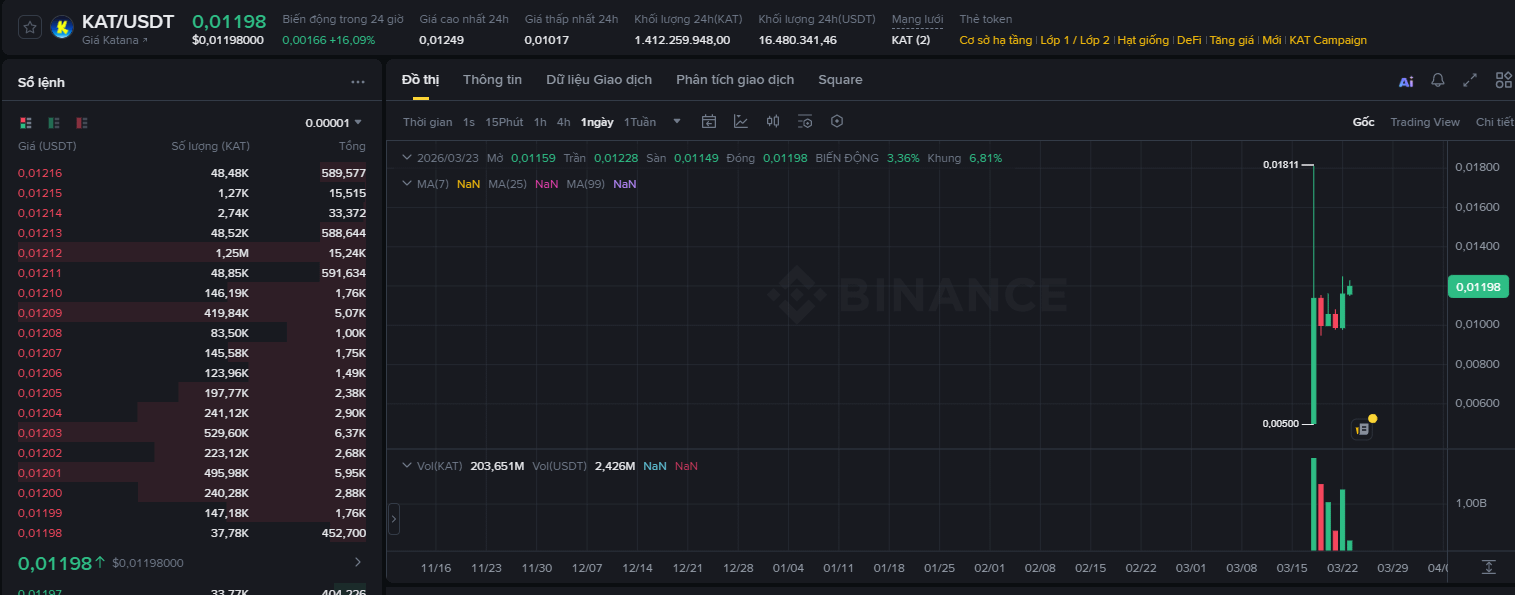Open more time intervals dropdown arrow
Image resolution: width=1515 pixels, height=595 pixels.
pyautogui.click(x=677, y=121)
